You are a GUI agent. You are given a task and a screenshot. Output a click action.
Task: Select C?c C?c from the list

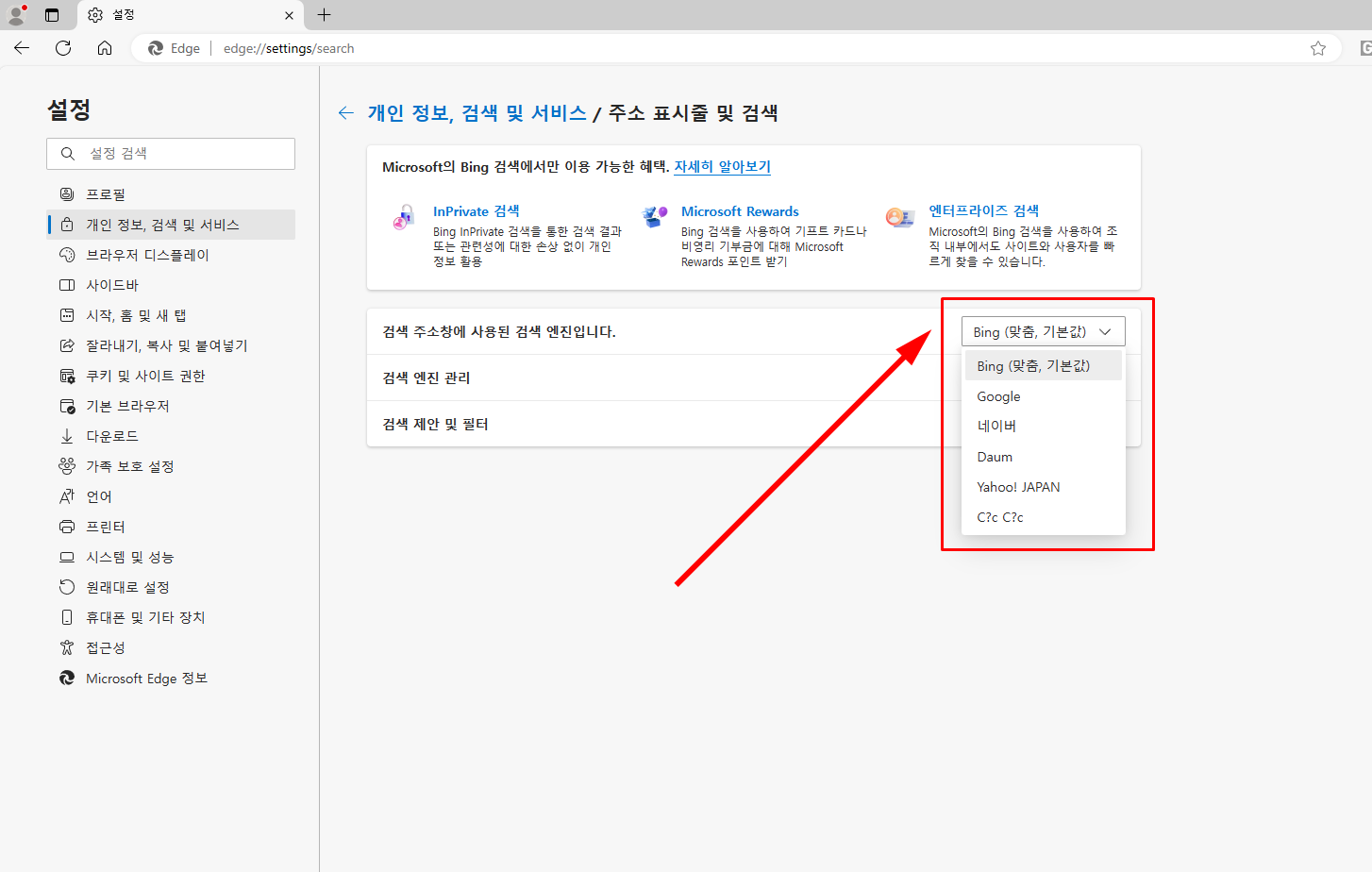pos(1044,517)
